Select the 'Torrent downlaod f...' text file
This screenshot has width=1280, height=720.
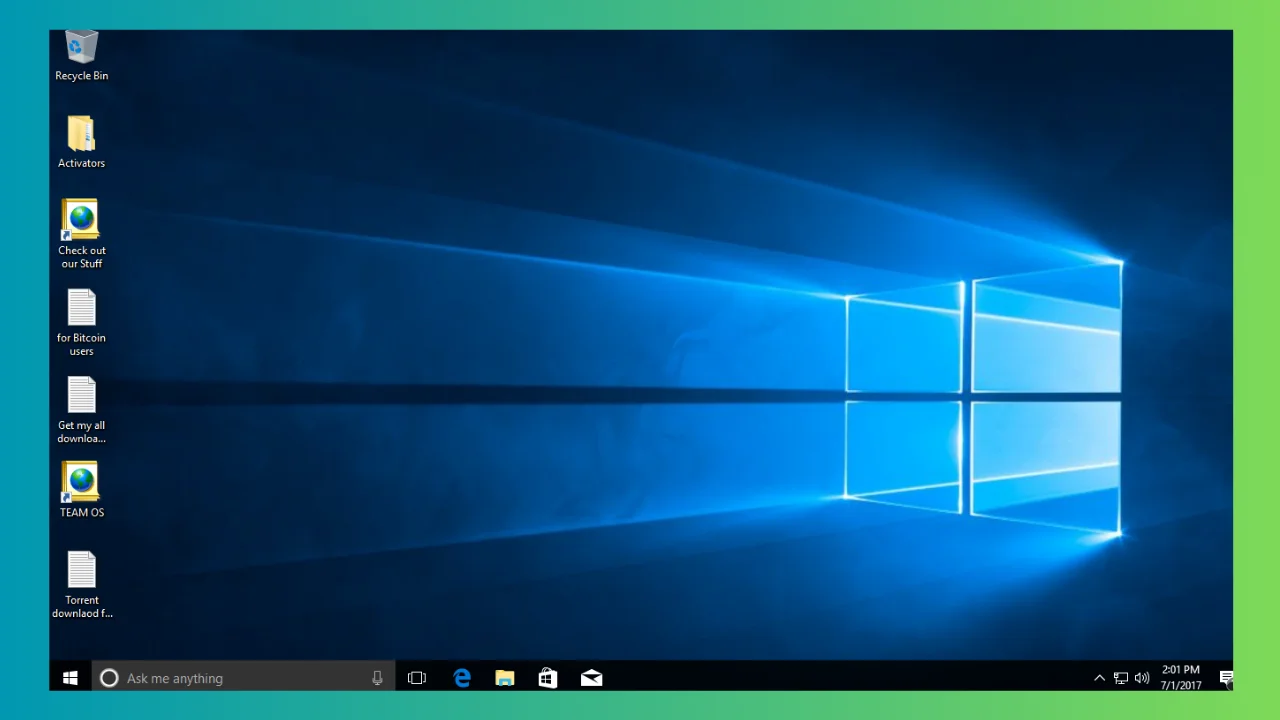tap(82, 585)
